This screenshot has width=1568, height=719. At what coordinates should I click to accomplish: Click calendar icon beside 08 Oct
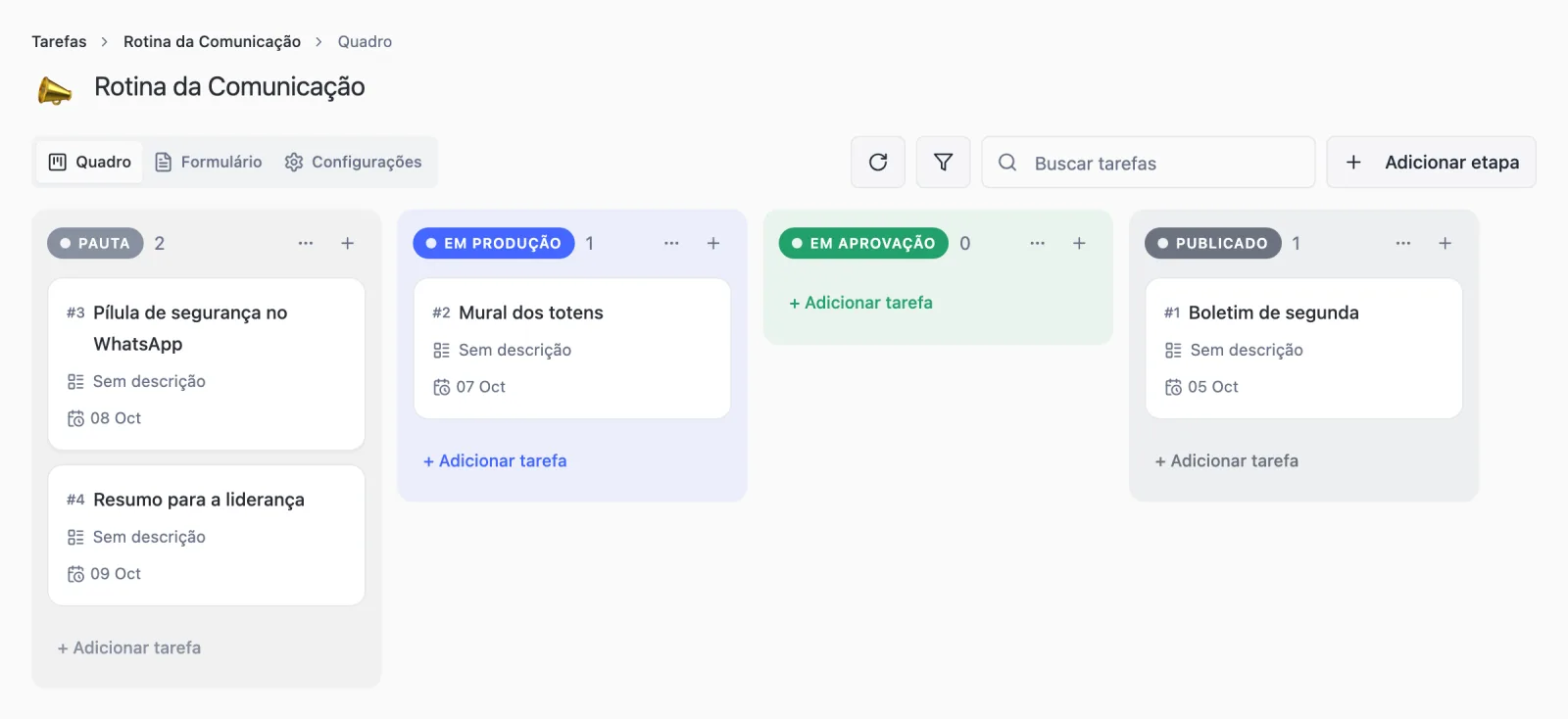tap(75, 419)
